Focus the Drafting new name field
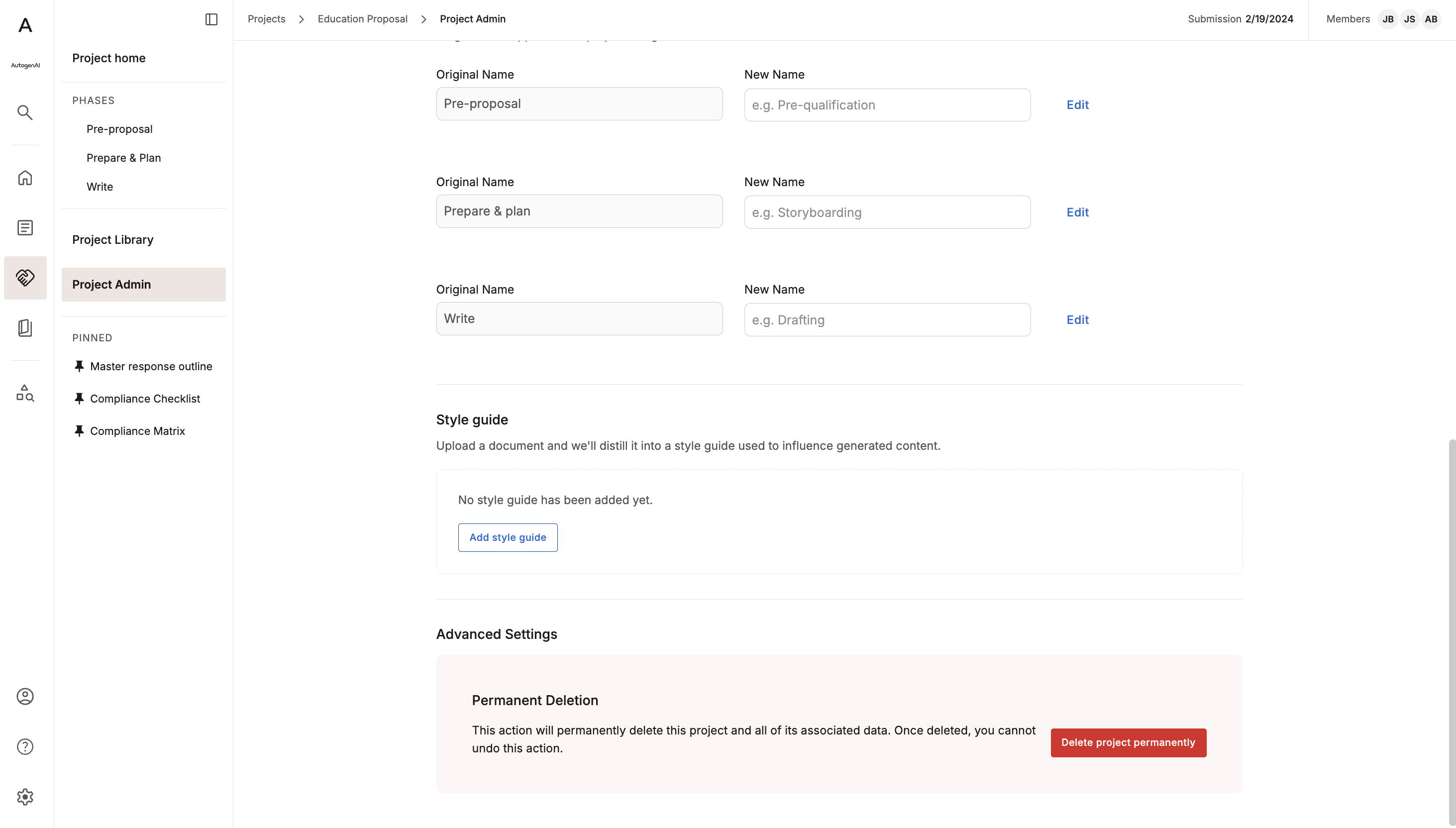The height and width of the screenshot is (828, 1456). pos(887,320)
